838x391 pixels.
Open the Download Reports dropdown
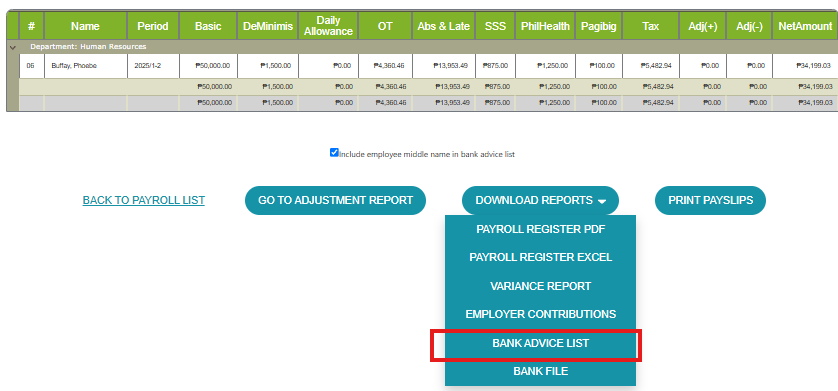pos(540,200)
